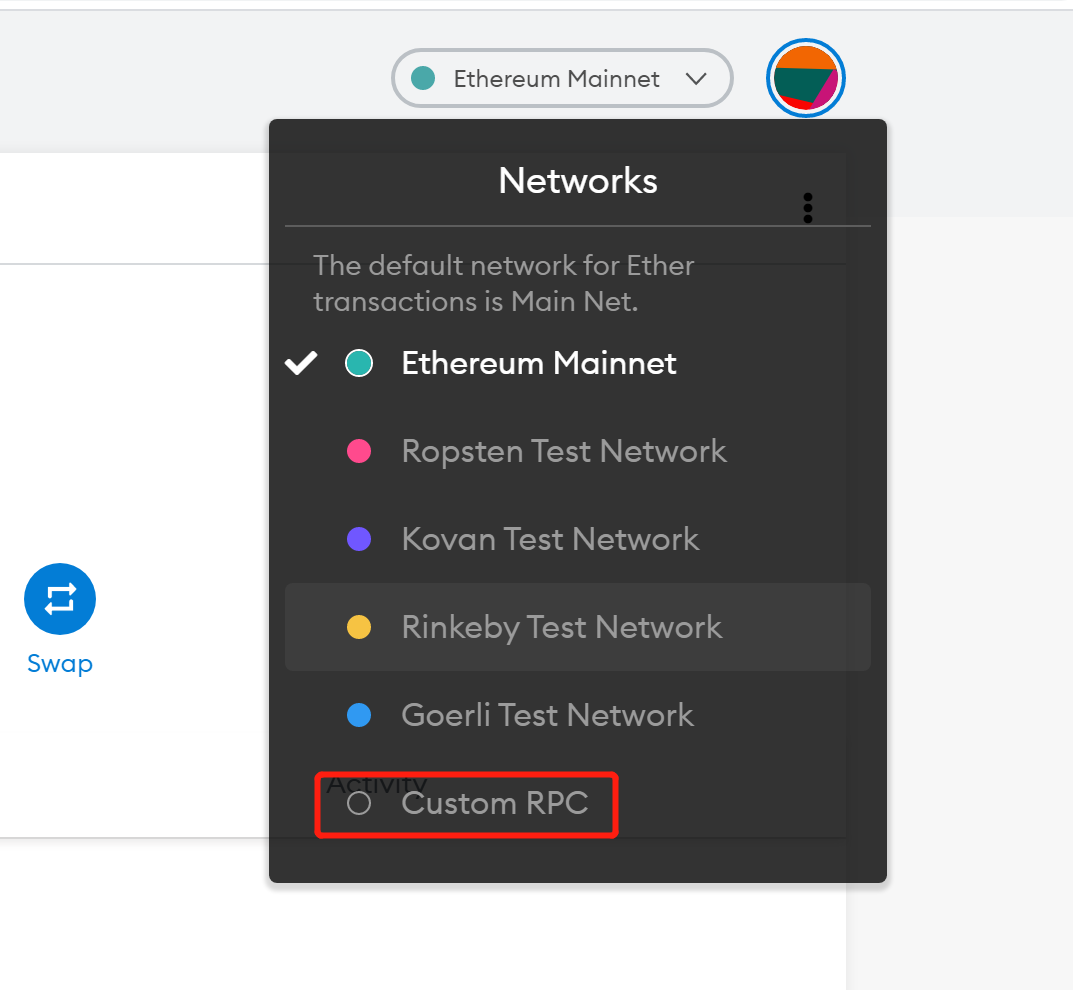This screenshot has height=990, width=1073.
Task: Pick Goerli Test Network option
Action: click(547, 715)
